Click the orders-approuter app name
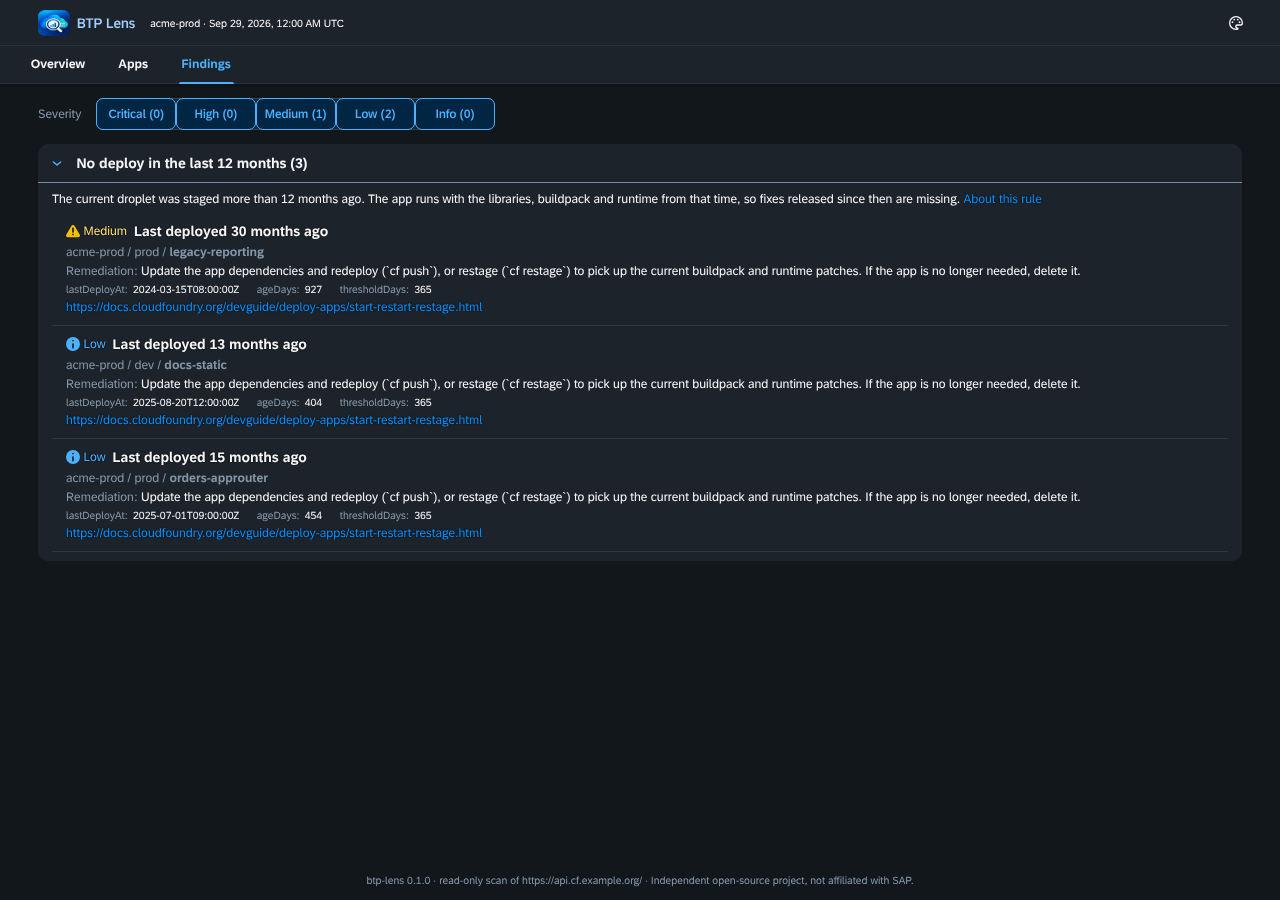This screenshot has width=1280, height=900. (x=219, y=478)
